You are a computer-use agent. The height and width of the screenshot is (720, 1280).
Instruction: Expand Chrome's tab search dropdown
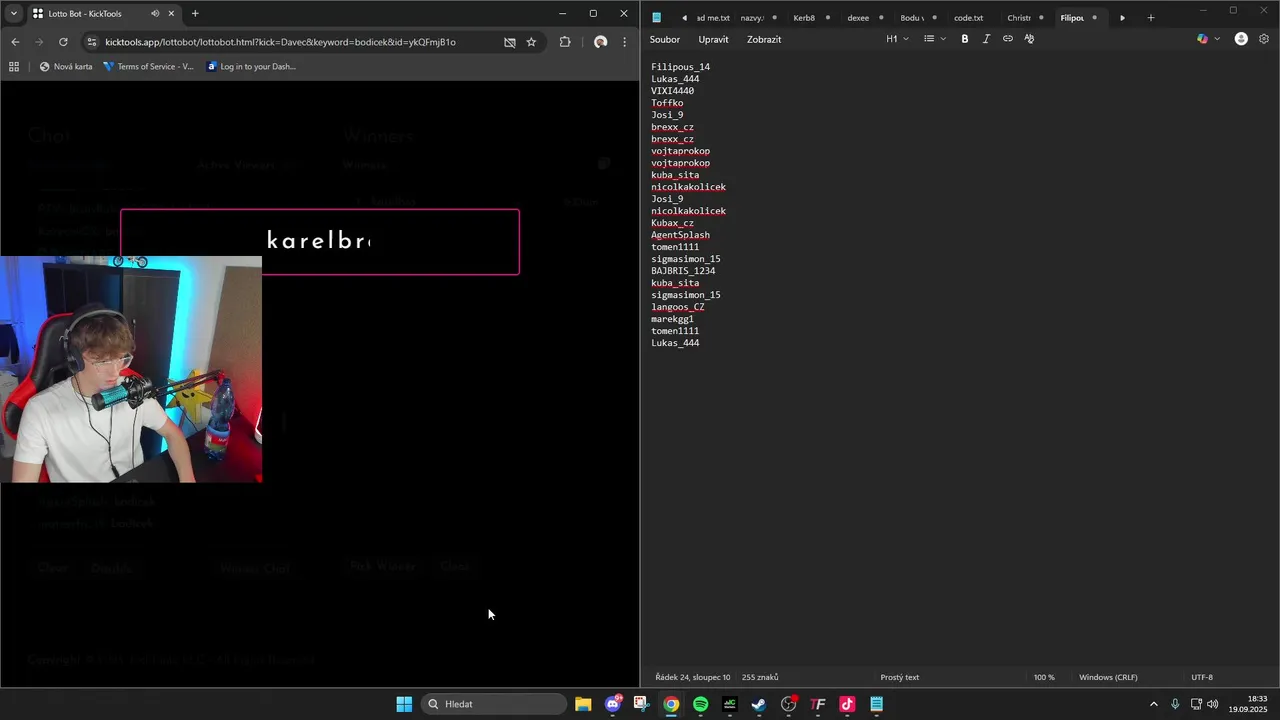tap(13, 14)
